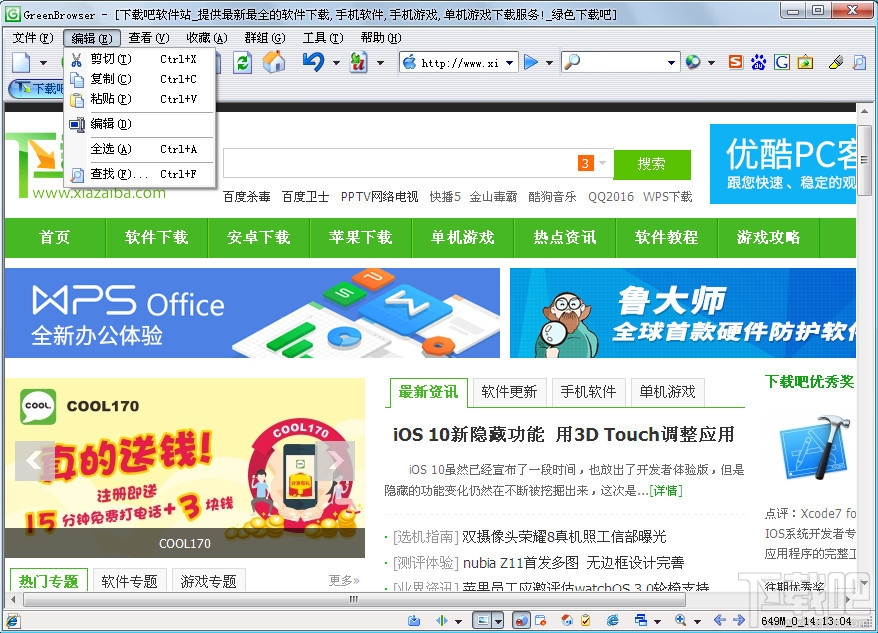The image size is (878, 633).
Task: Click the magnifier search icon in toolbar
Action: (573, 62)
